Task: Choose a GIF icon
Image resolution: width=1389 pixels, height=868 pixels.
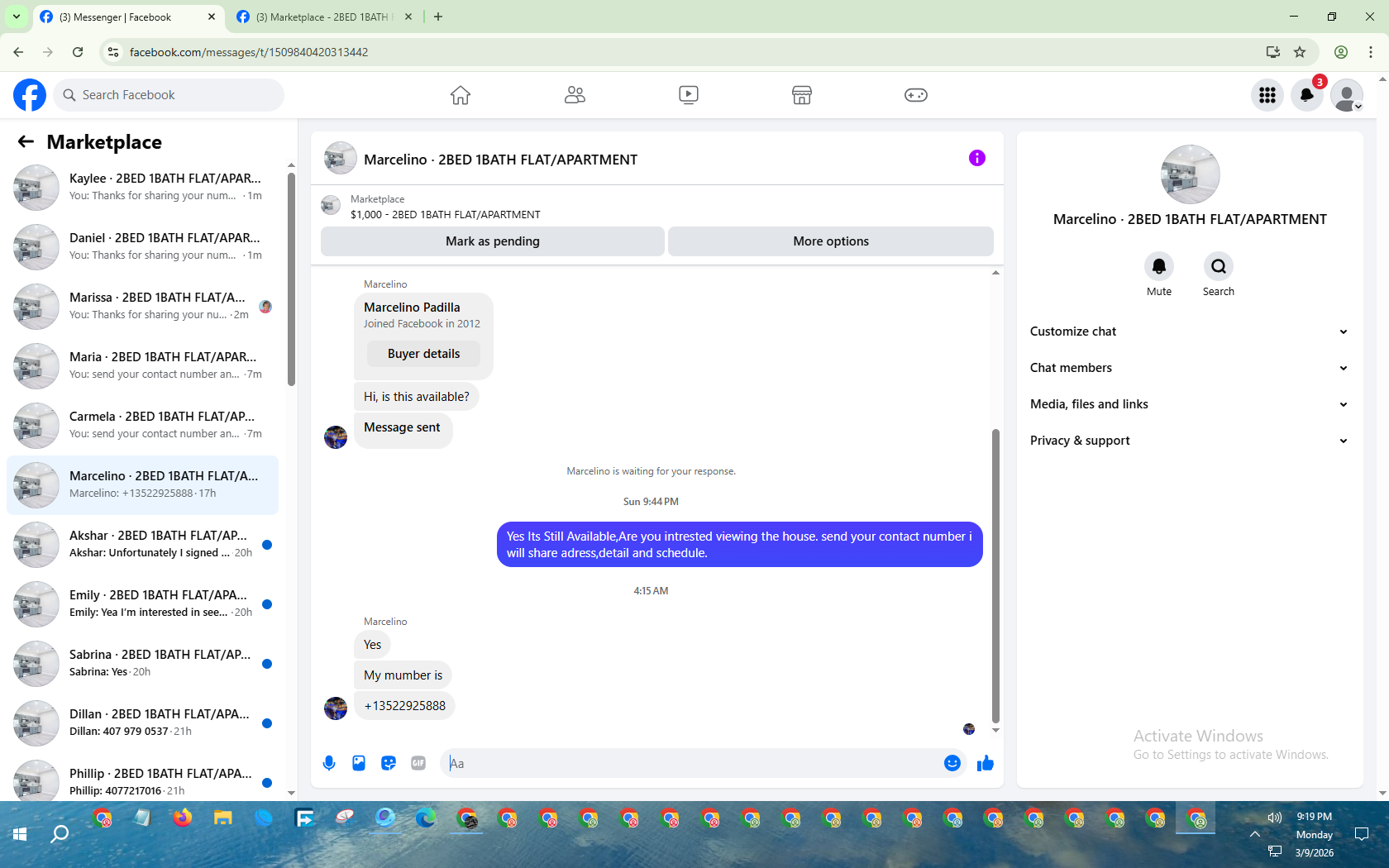Action: [x=418, y=763]
